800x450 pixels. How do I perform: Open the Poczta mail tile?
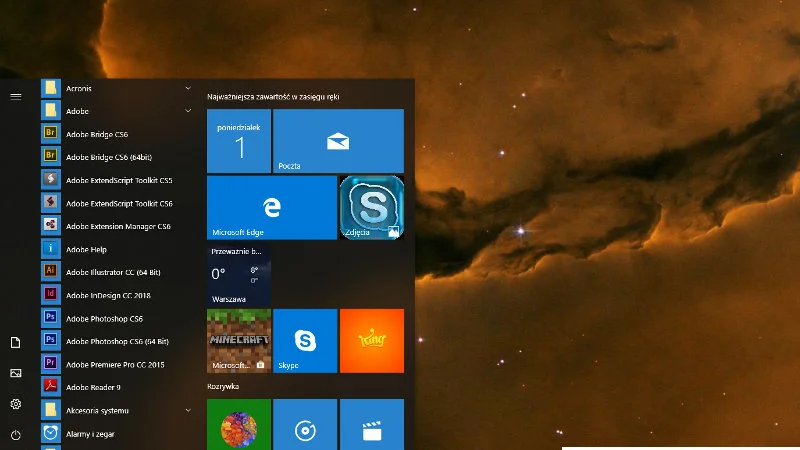coord(338,141)
